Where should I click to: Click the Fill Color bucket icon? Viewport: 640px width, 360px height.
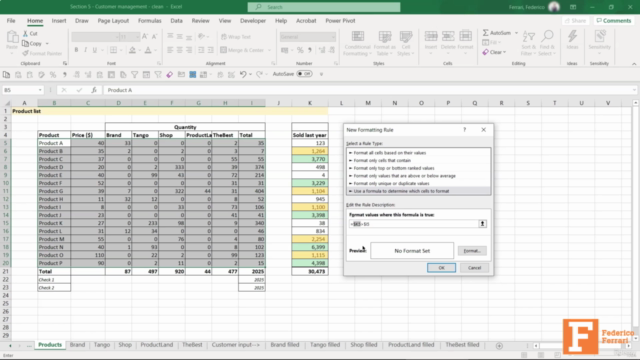click(x=132, y=50)
